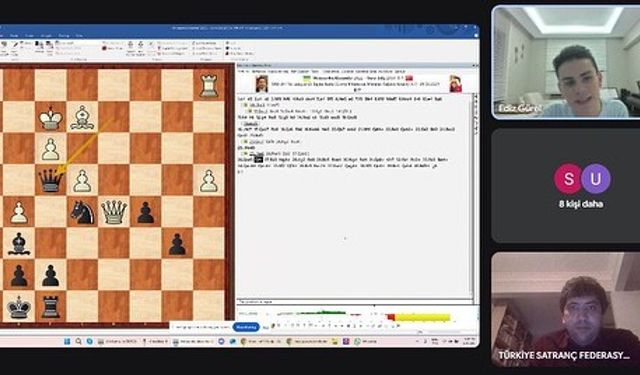Viewport: 640px width, 375px height.
Task: Click the highlighted move in the notation
Action: pos(258,160)
